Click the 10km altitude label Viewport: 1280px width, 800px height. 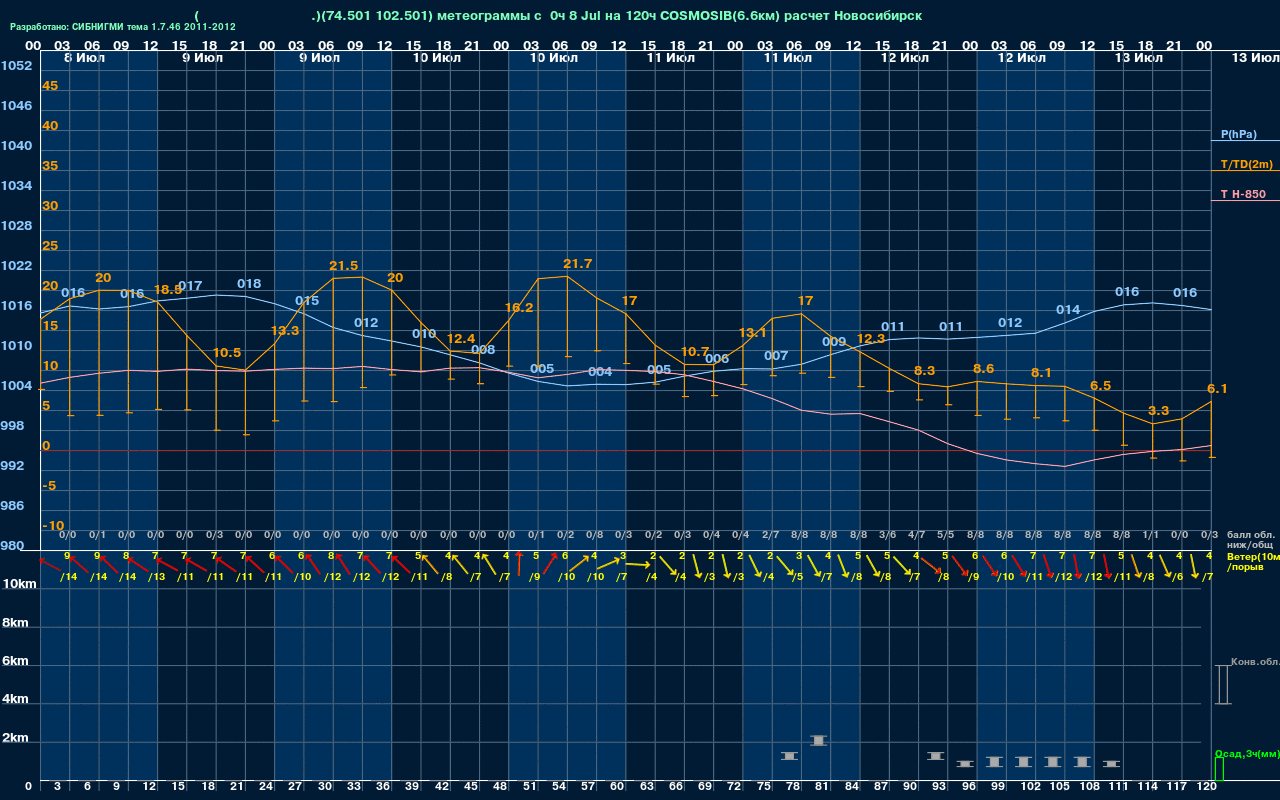(19, 584)
